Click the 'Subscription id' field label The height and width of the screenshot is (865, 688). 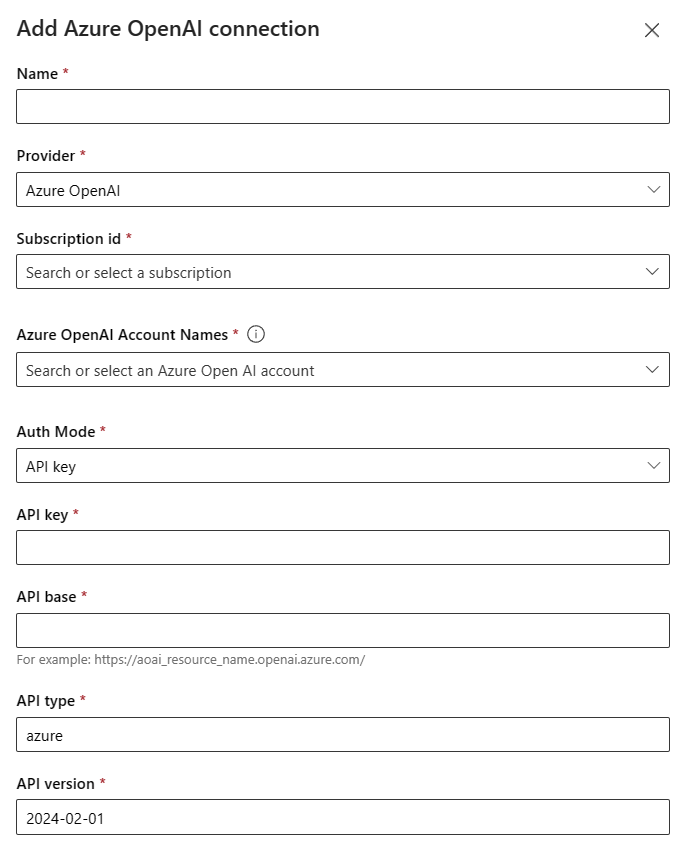point(69,239)
